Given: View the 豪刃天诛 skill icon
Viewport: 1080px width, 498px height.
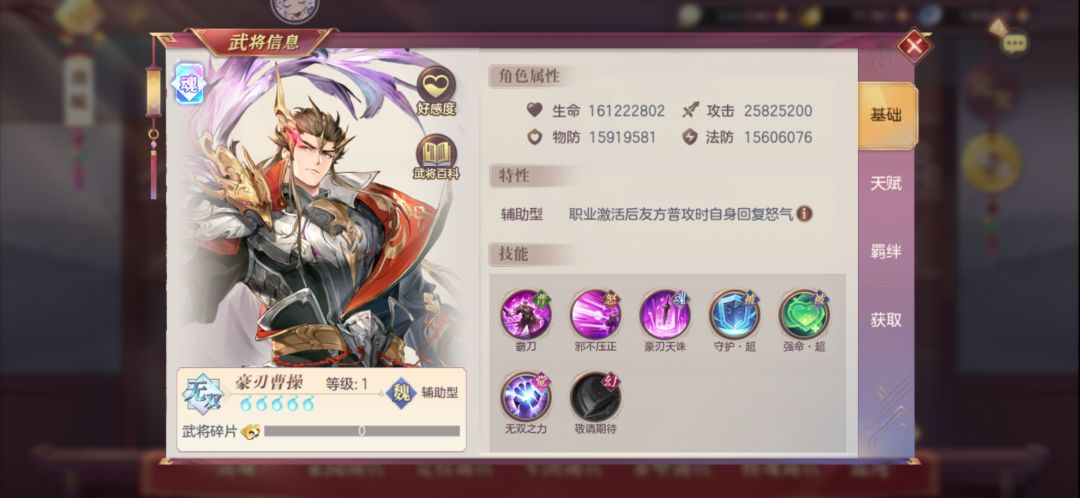Looking at the screenshot, I should (x=665, y=315).
